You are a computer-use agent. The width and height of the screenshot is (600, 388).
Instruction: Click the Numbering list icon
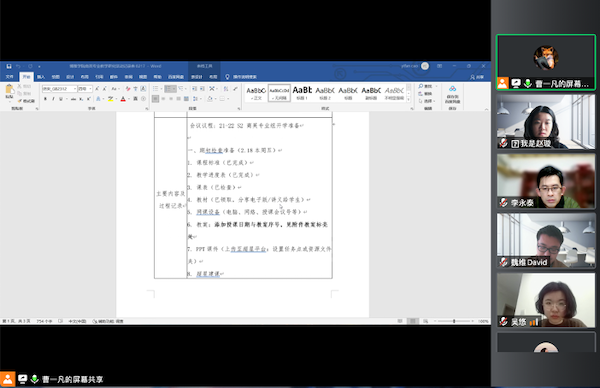168,89
